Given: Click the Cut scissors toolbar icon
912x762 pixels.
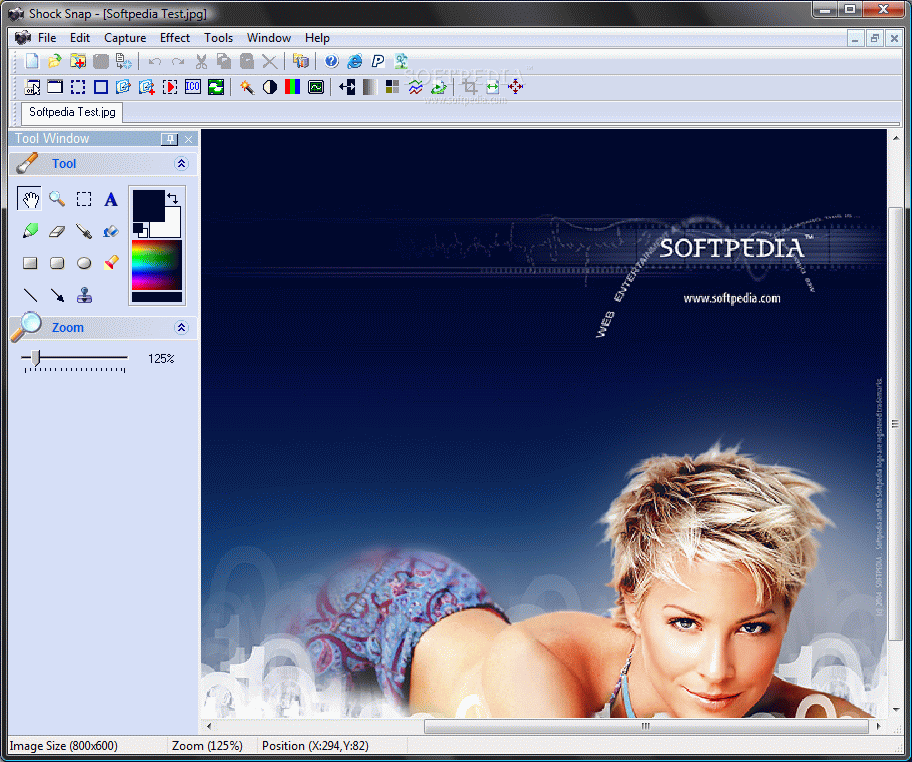Looking at the screenshot, I should pos(201,61).
